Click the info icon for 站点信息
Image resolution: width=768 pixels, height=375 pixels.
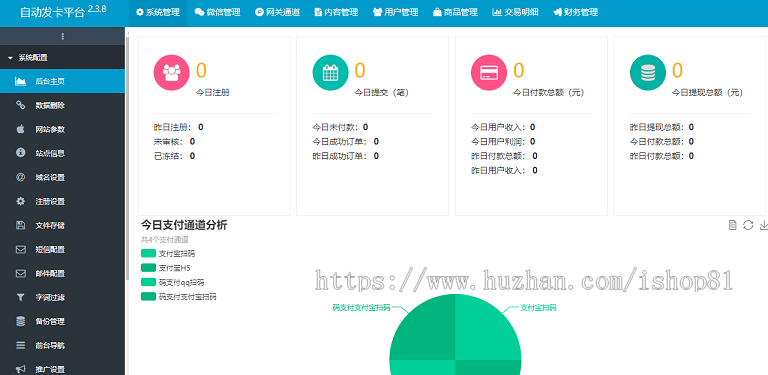click(21, 153)
